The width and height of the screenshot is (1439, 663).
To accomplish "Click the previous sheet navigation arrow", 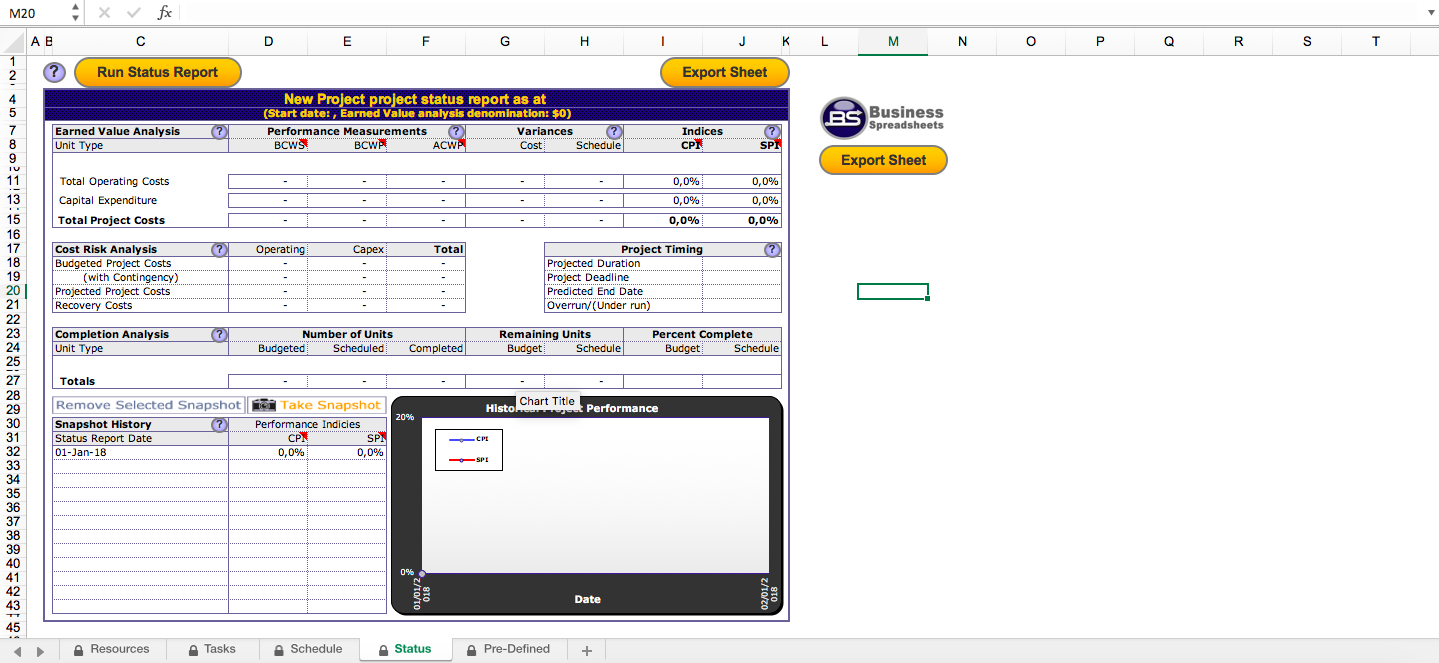I will (16, 650).
